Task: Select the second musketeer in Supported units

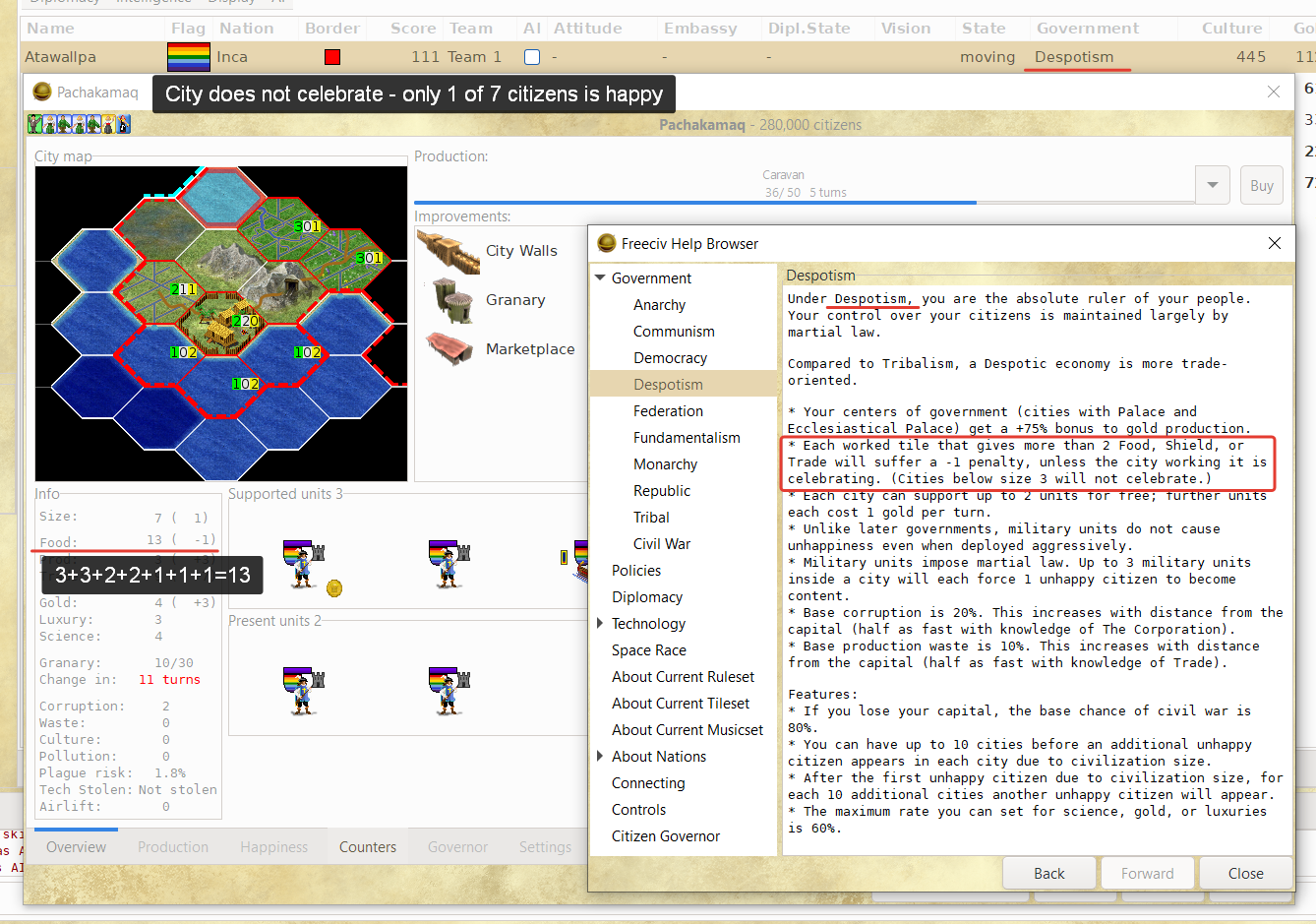Action: click(449, 564)
